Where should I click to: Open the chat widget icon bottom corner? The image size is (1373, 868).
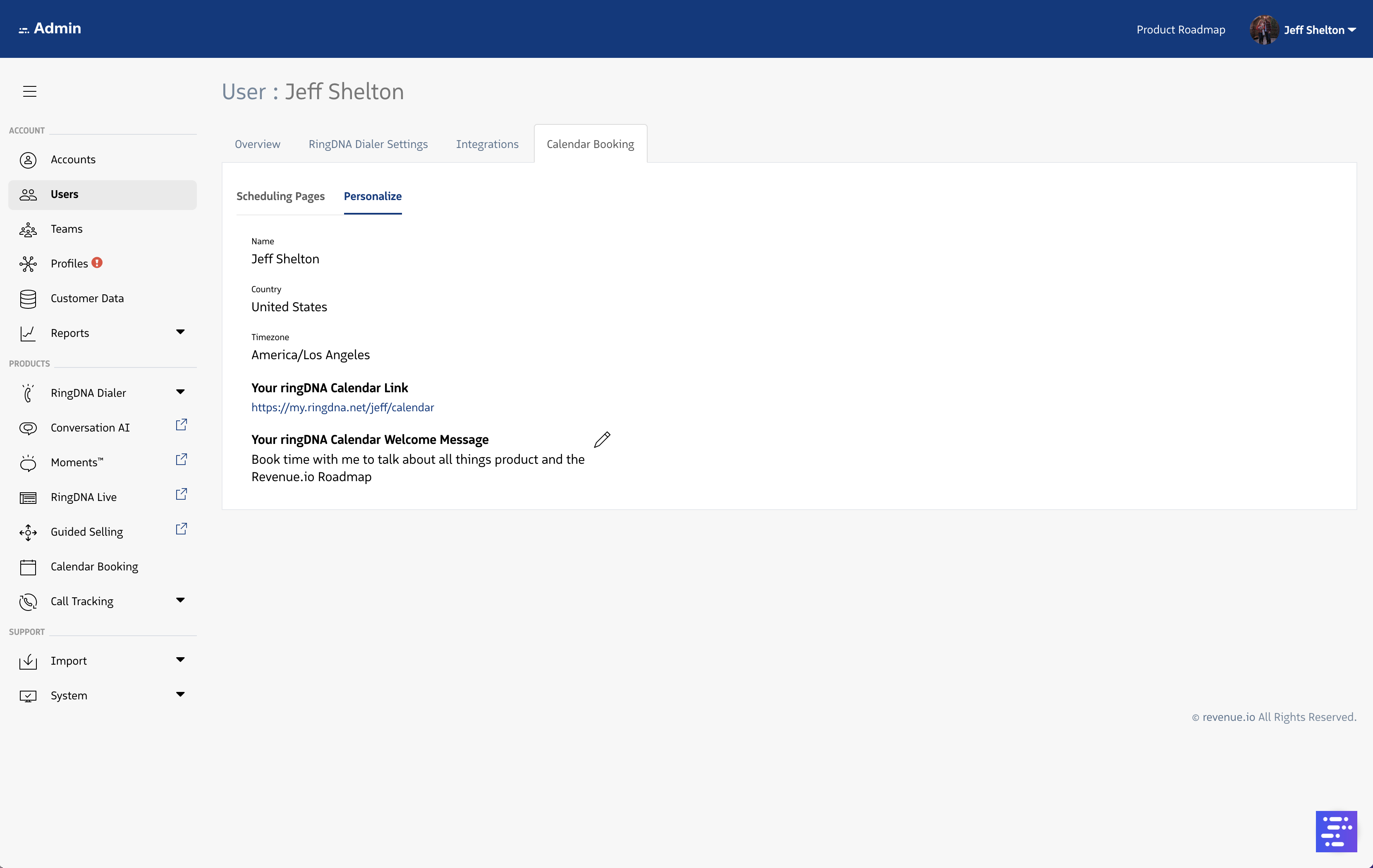1336,831
